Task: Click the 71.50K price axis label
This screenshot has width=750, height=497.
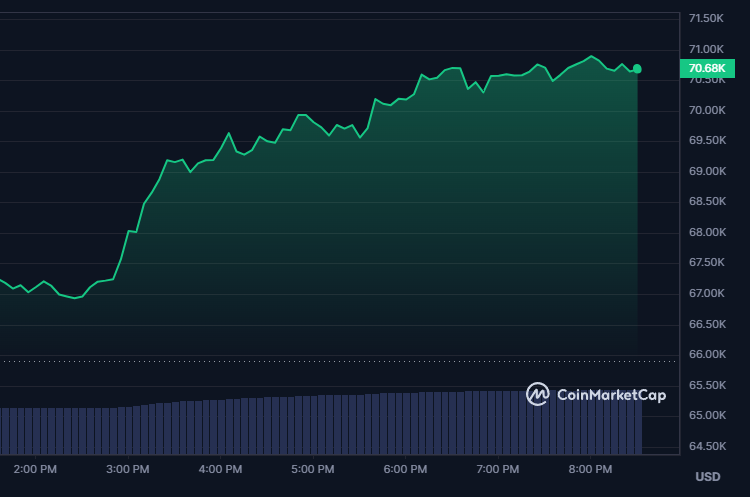Action: 706,19
